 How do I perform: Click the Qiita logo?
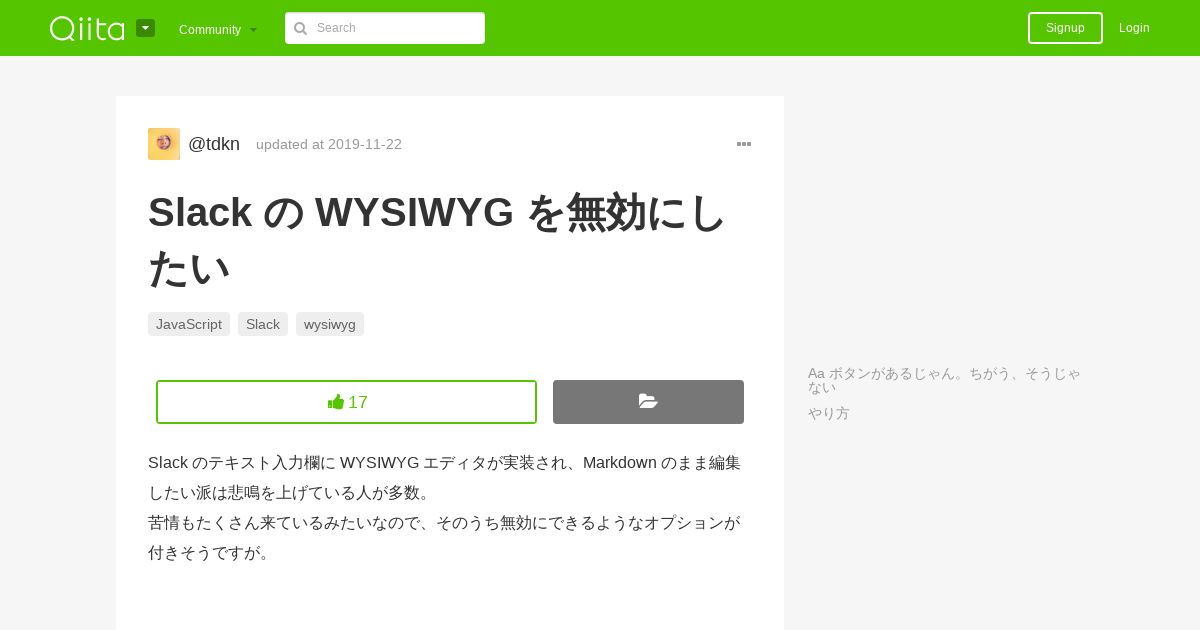tap(87, 28)
